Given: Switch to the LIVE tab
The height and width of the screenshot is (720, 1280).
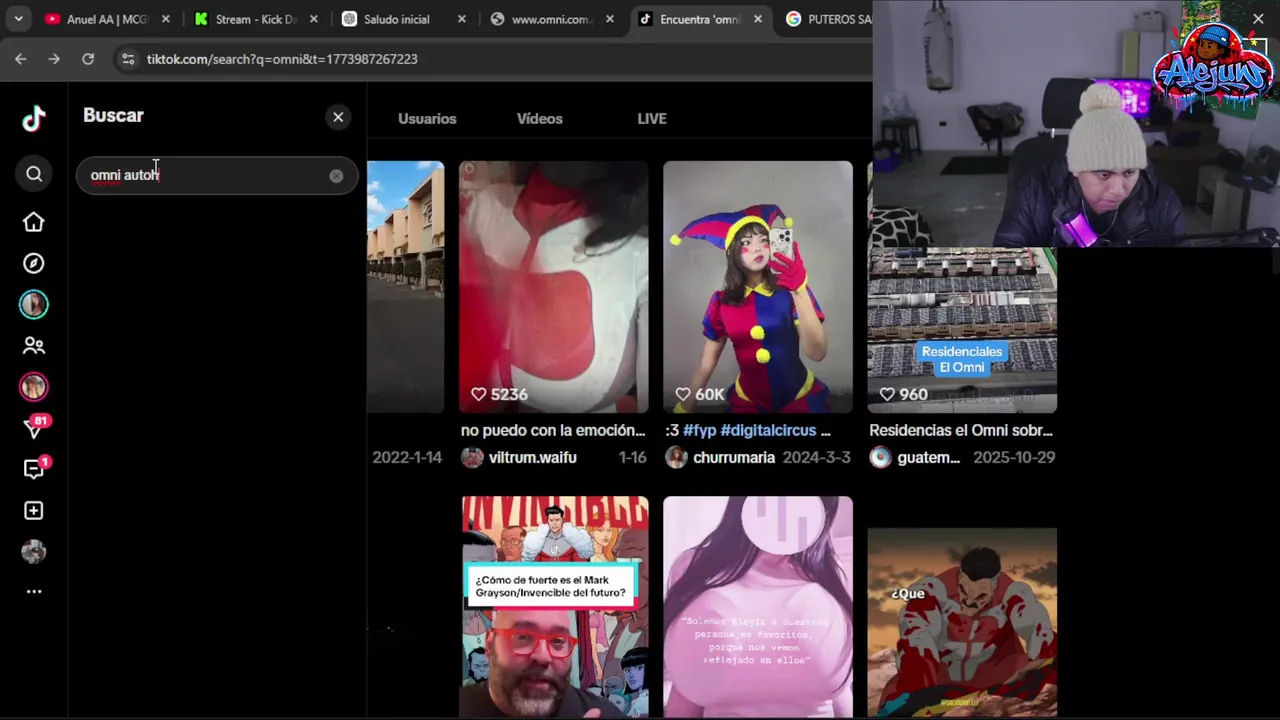Looking at the screenshot, I should (x=652, y=118).
